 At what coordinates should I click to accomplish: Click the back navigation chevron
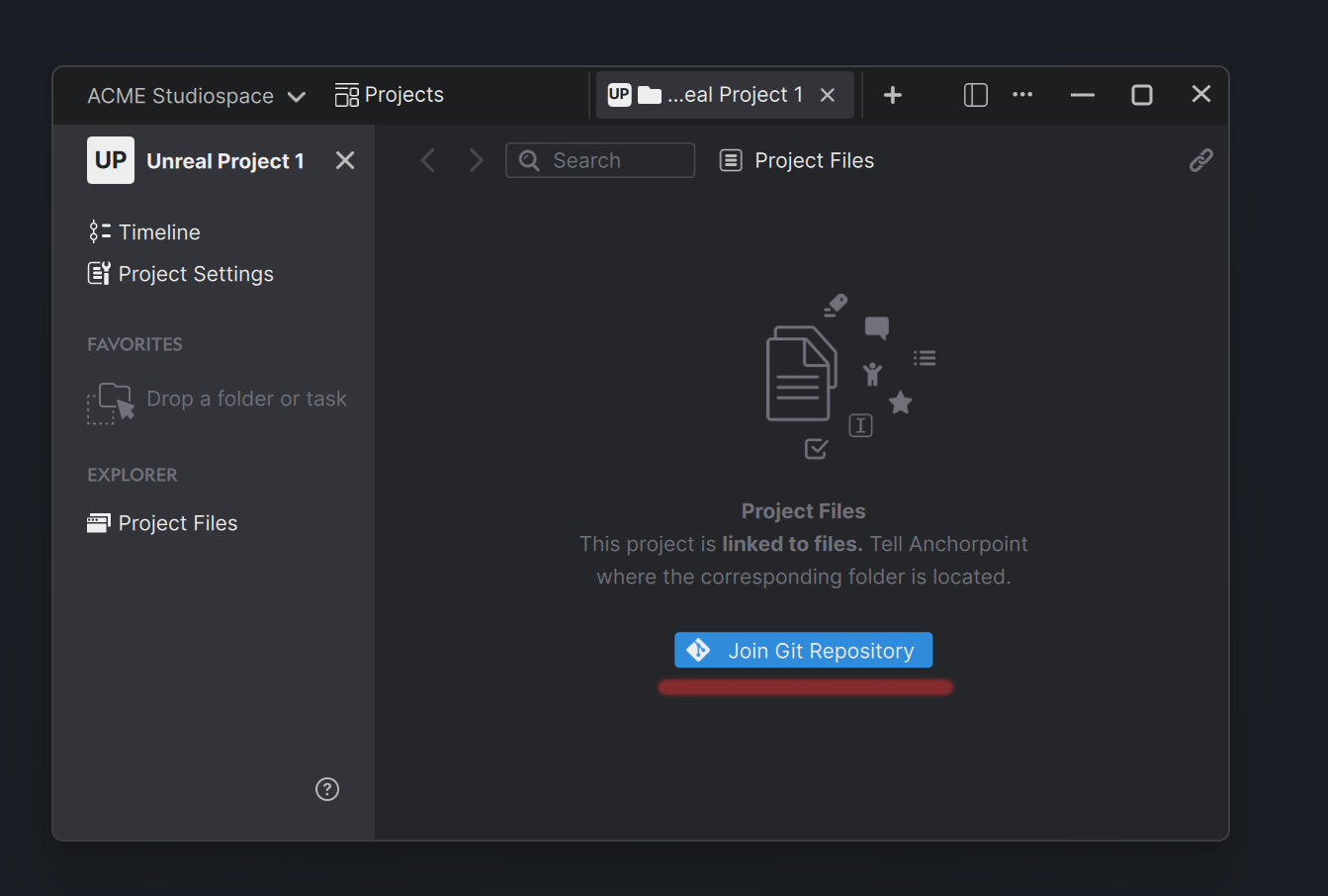pos(428,159)
